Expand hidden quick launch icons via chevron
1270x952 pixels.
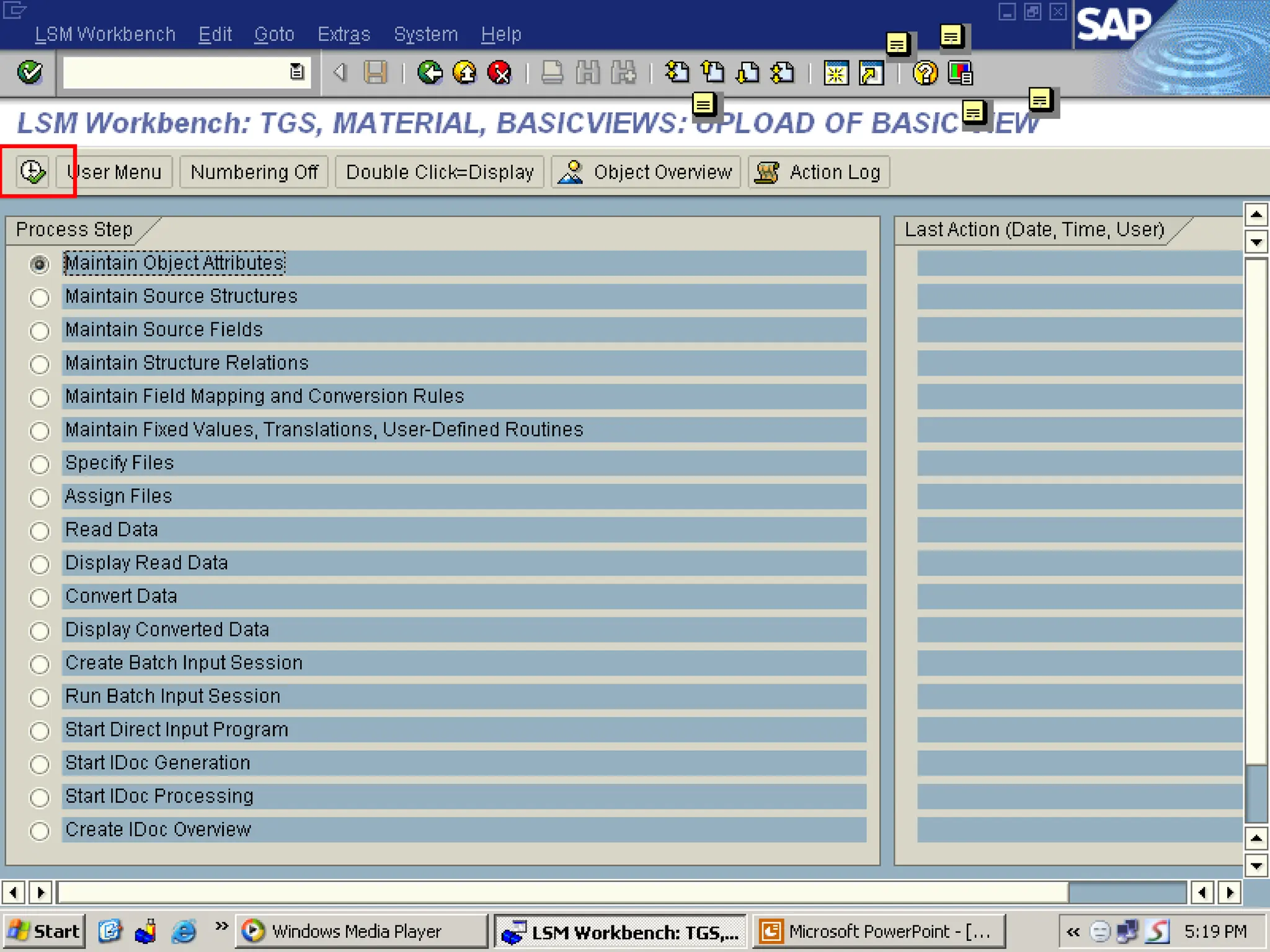[221, 926]
